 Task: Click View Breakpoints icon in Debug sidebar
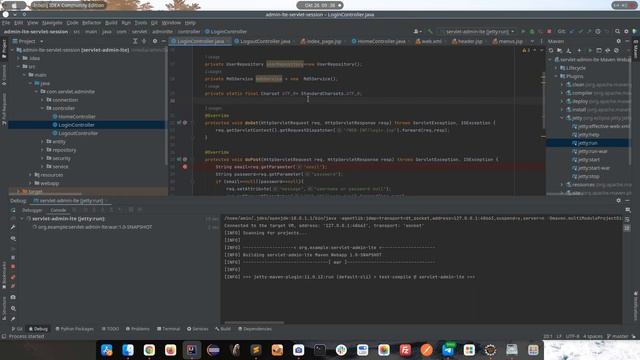pos(13,277)
